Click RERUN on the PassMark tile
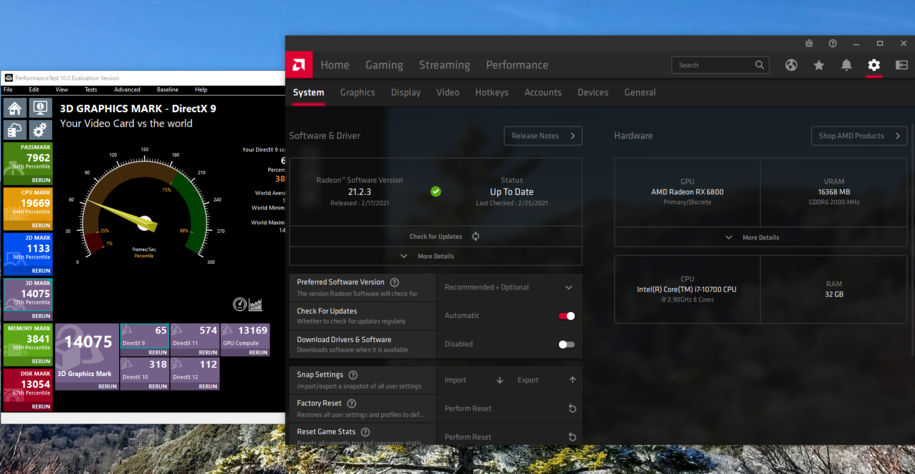915x474 pixels. (x=41, y=180)
